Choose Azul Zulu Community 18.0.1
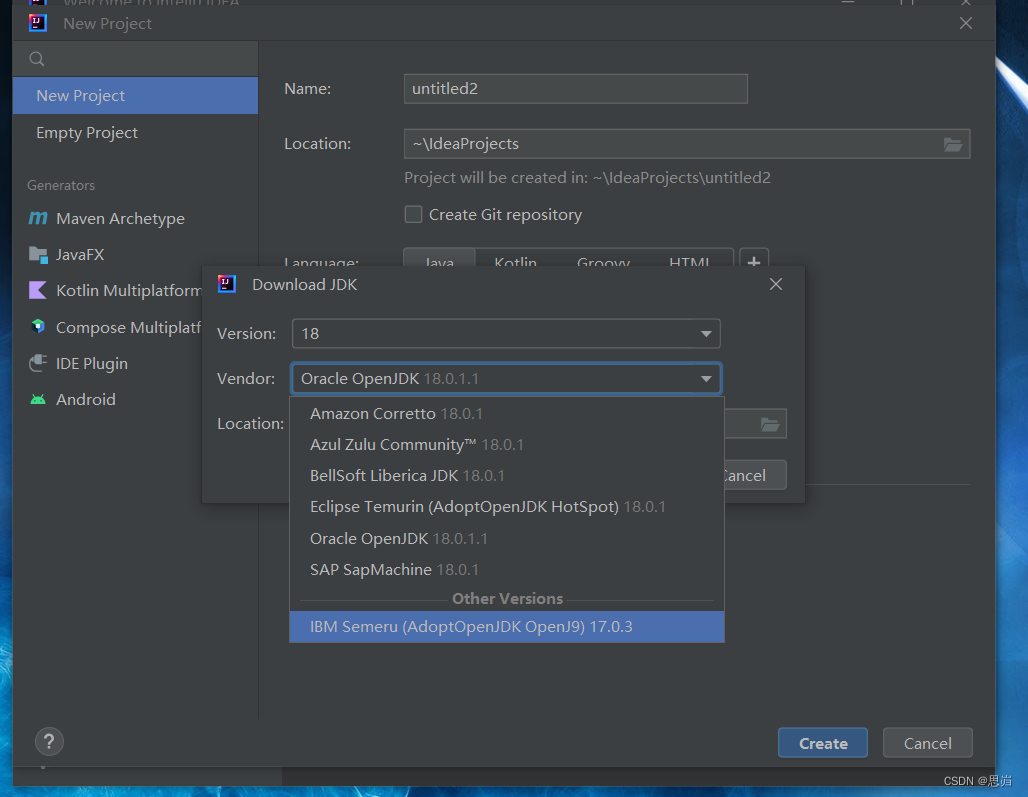This screenshot has width=1028, height=797. [507, 444]
